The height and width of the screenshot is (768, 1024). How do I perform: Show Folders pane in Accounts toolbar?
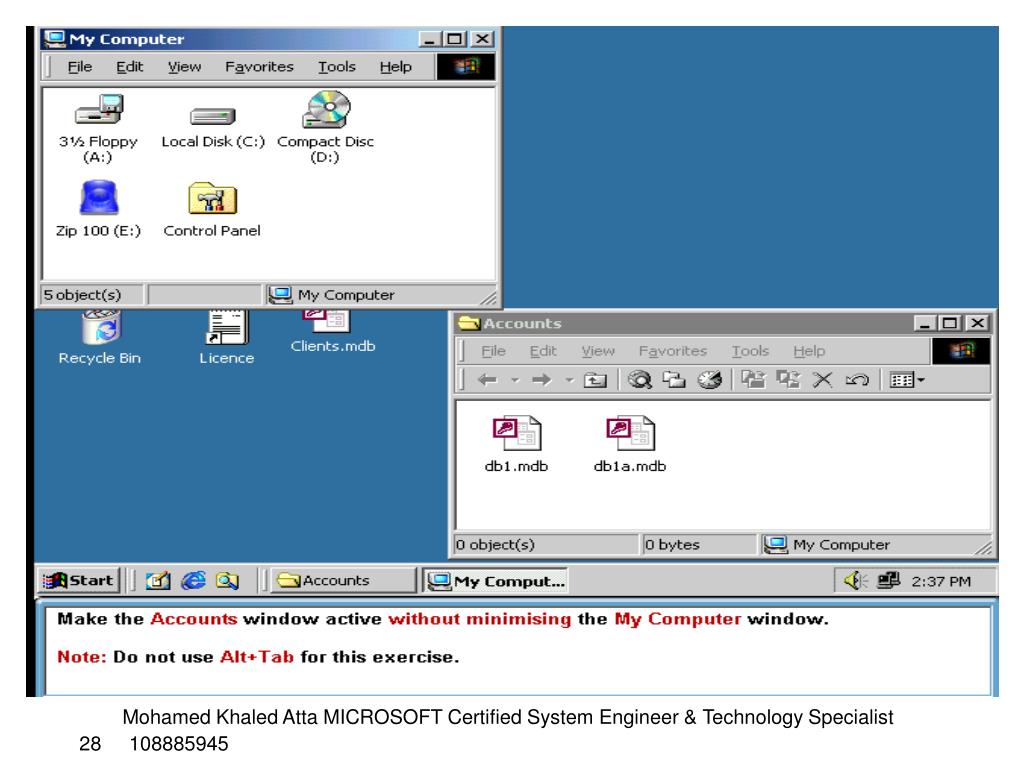click(674, 379)
